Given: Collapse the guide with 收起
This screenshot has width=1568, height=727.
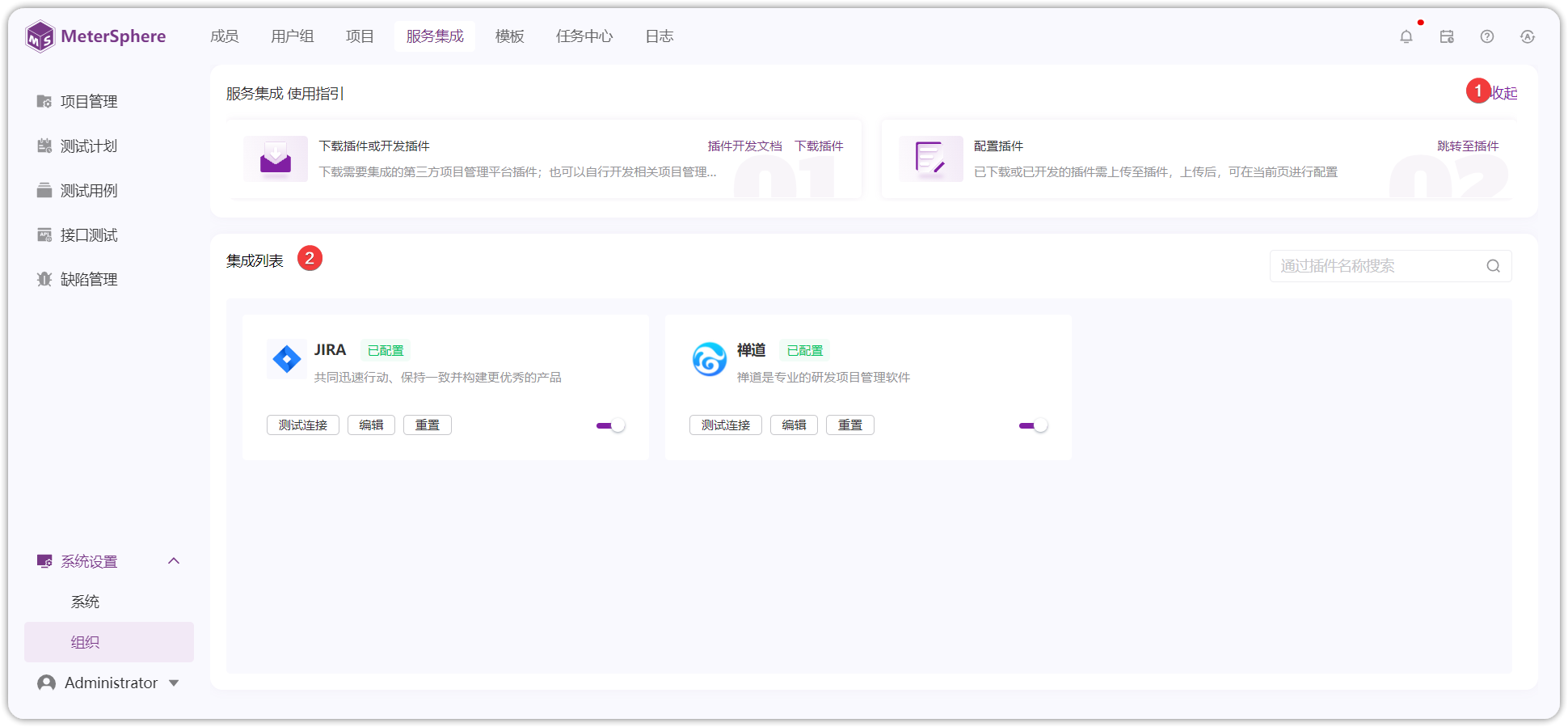Looking at the screenshot, I should tap(1505, 93).
